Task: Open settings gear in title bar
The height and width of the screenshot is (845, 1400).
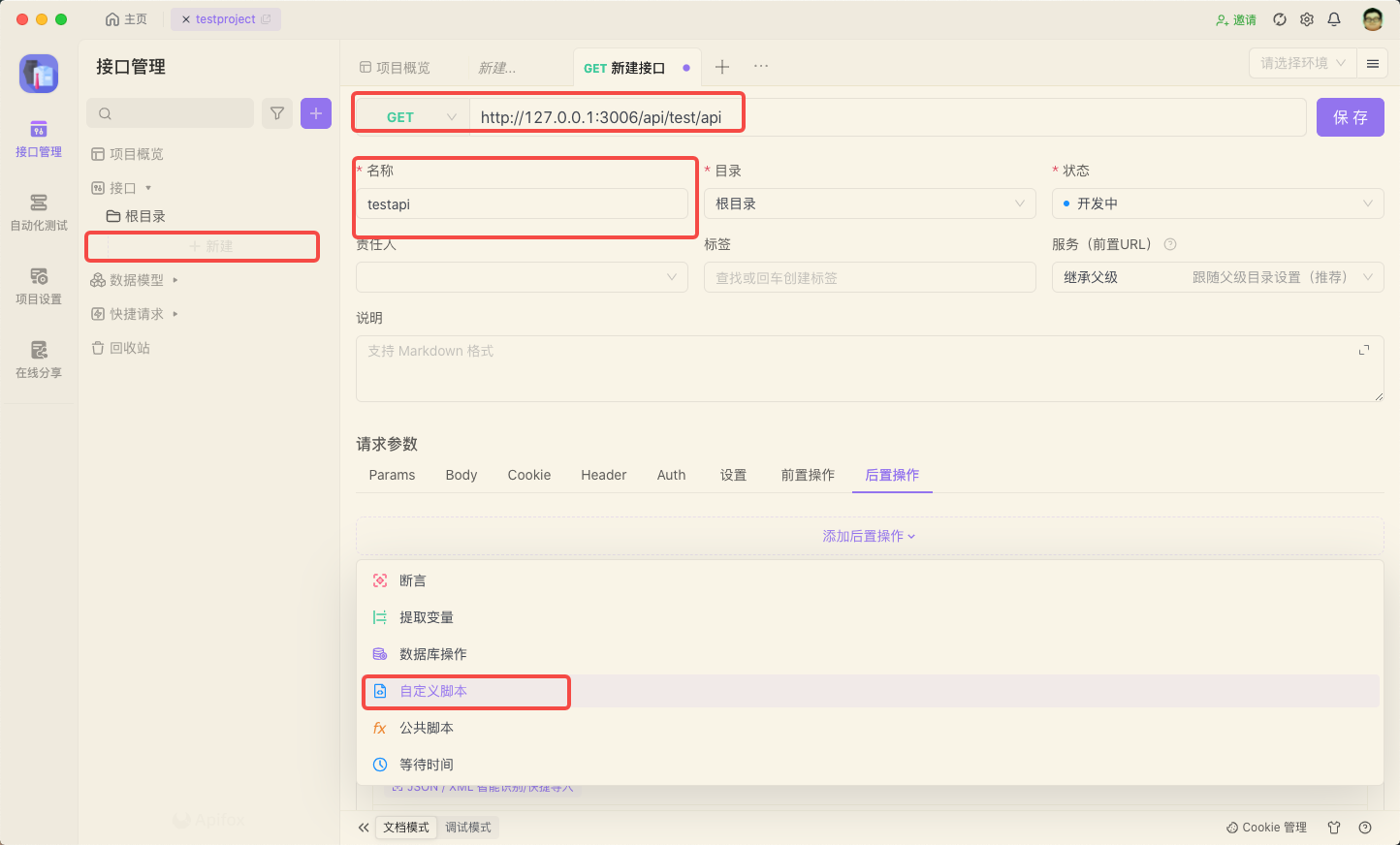Action: coord(1307,19)
